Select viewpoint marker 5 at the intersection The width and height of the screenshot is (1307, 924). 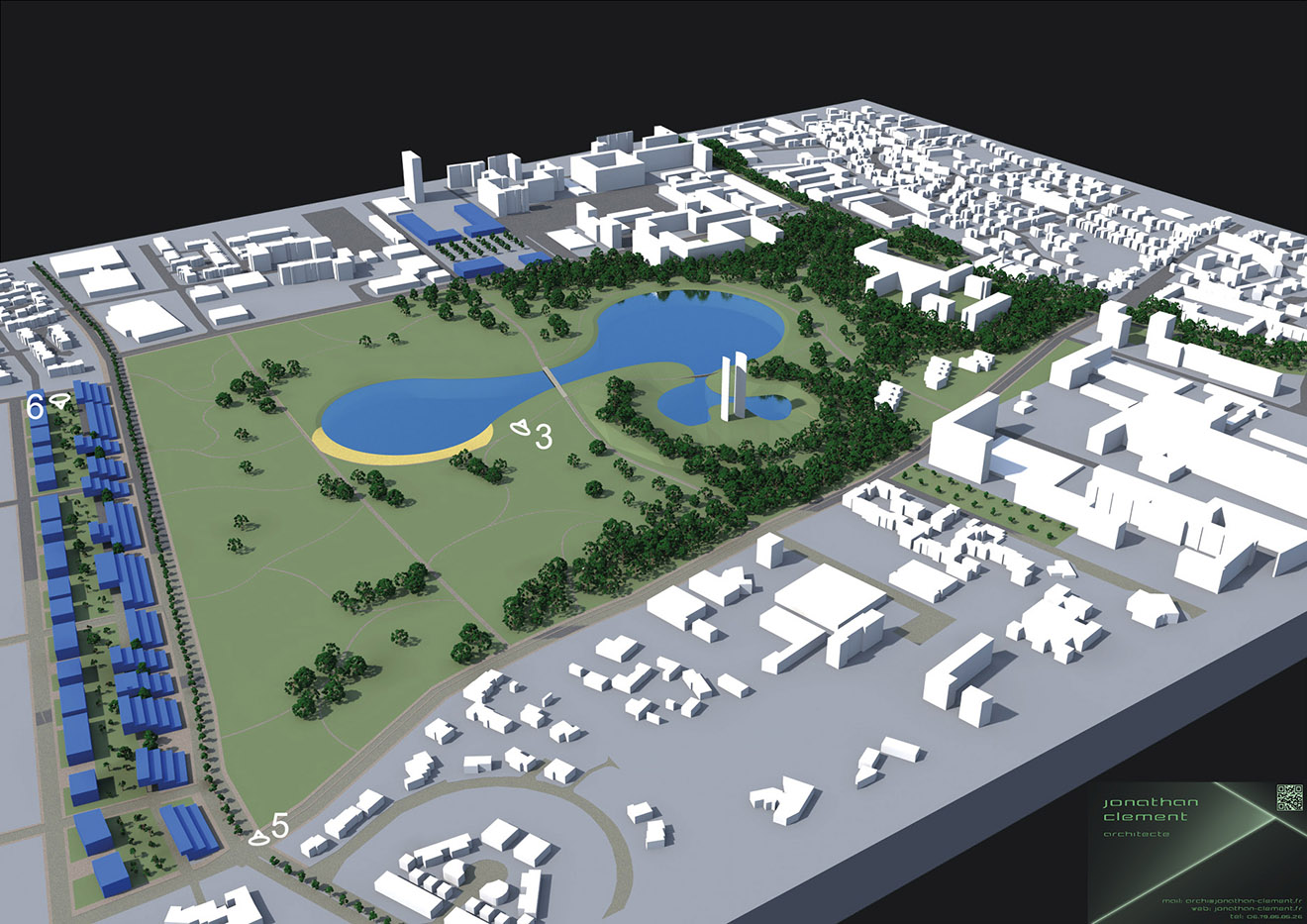coord(280,826)
